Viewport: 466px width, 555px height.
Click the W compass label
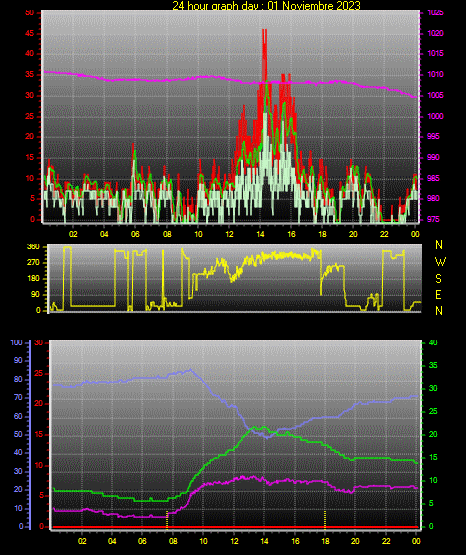click(440, 262)
